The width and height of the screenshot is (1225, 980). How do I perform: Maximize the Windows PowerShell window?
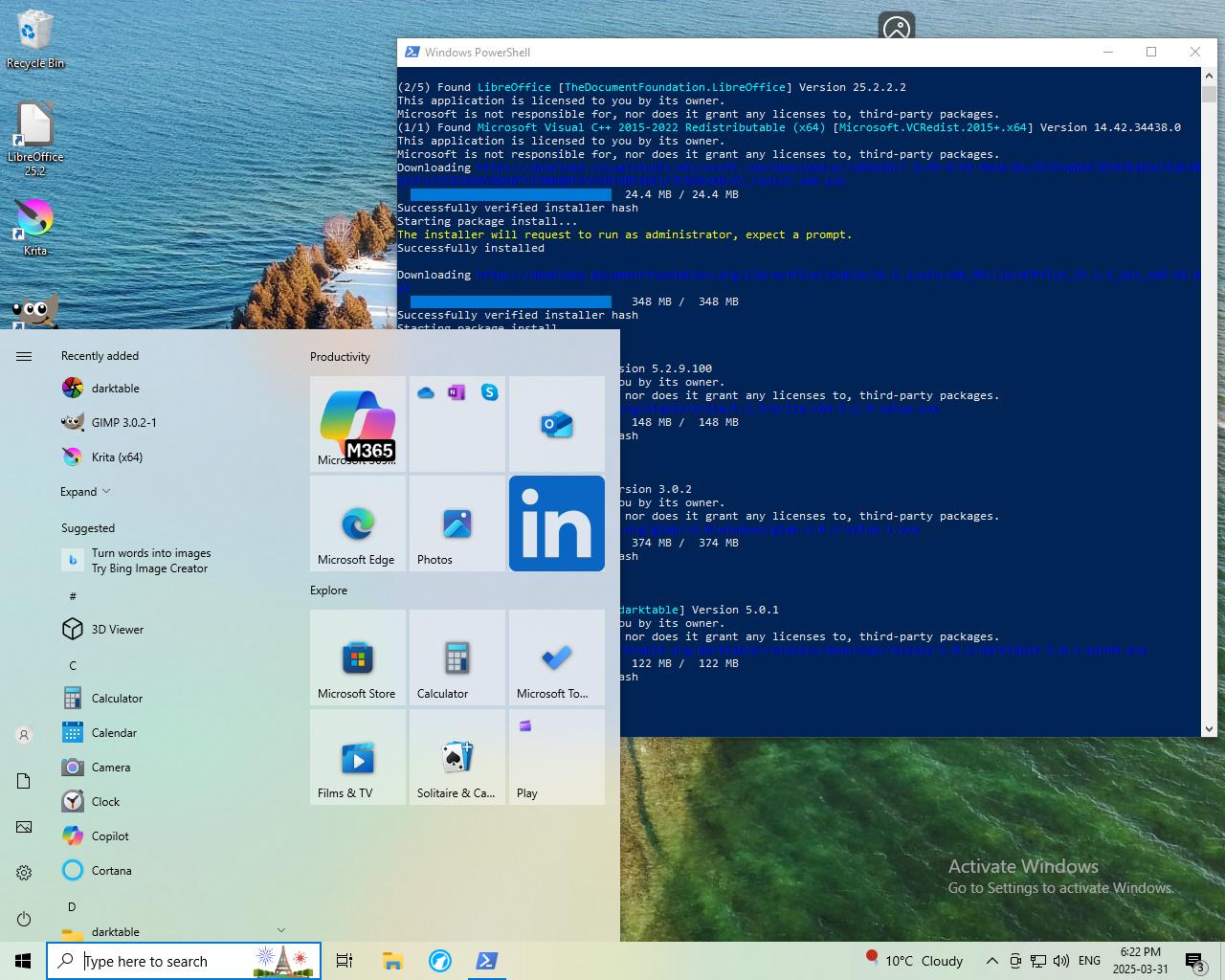coord(1151,52)
